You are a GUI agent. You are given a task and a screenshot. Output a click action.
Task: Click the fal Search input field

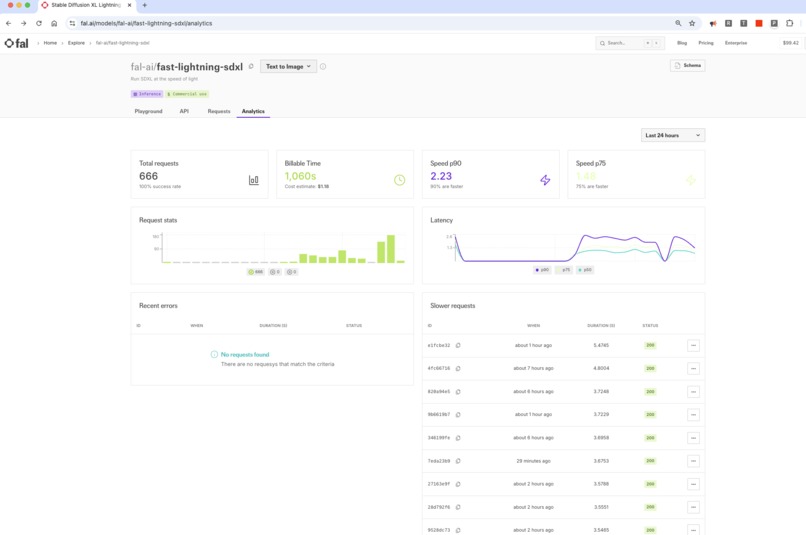630,43
